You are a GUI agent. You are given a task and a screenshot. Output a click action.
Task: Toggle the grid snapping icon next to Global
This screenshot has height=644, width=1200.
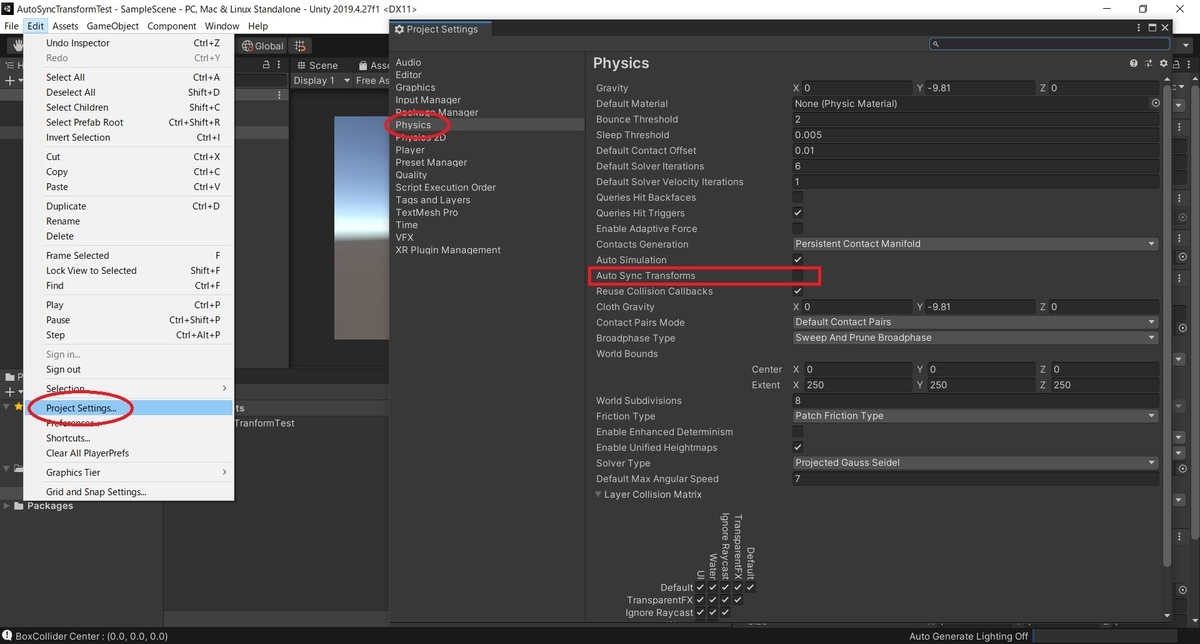[300, 46]
